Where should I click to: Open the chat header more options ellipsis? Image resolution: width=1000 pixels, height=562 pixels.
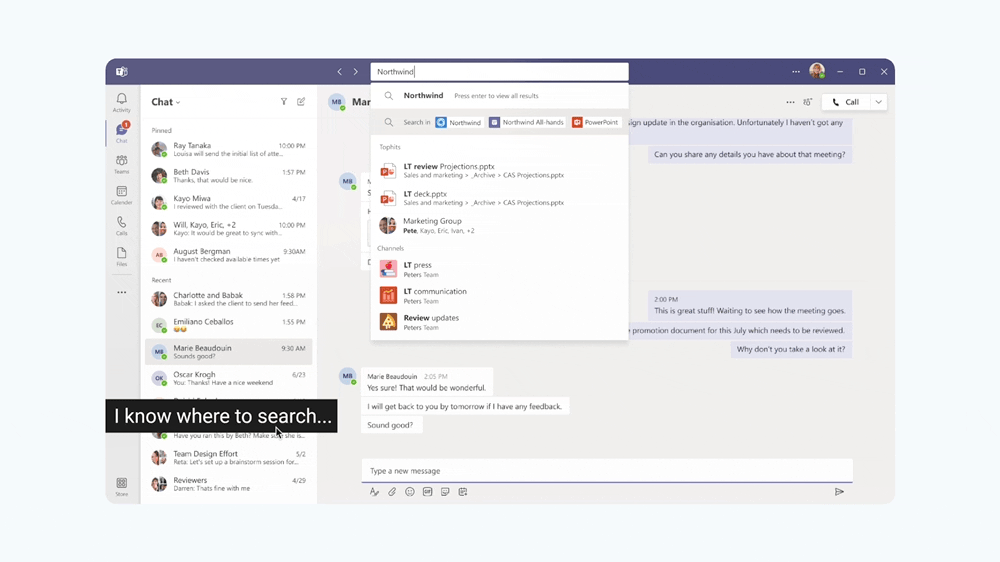790,102
